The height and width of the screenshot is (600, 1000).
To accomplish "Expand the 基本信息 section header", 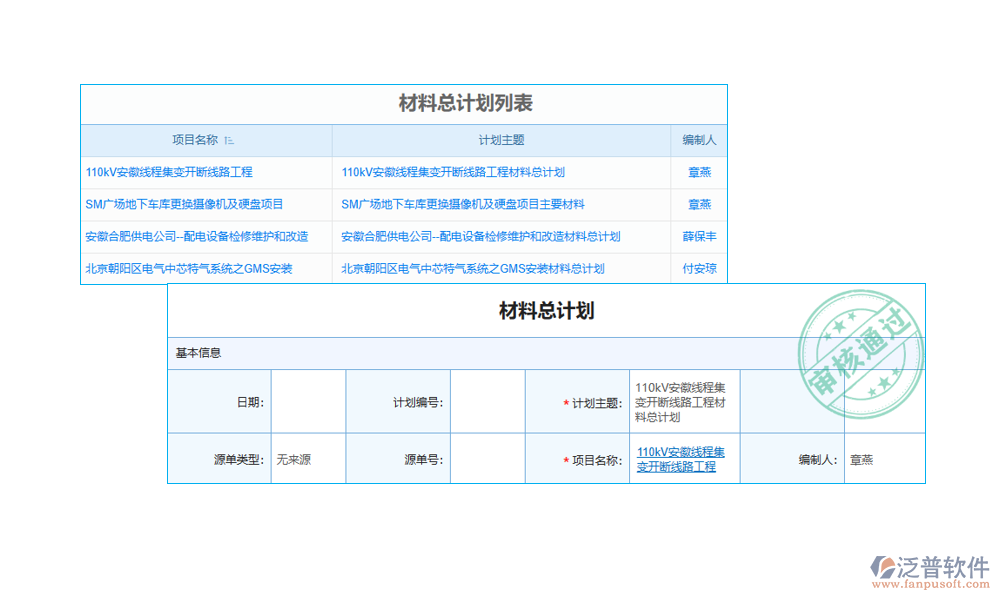I will click(198, 352).
